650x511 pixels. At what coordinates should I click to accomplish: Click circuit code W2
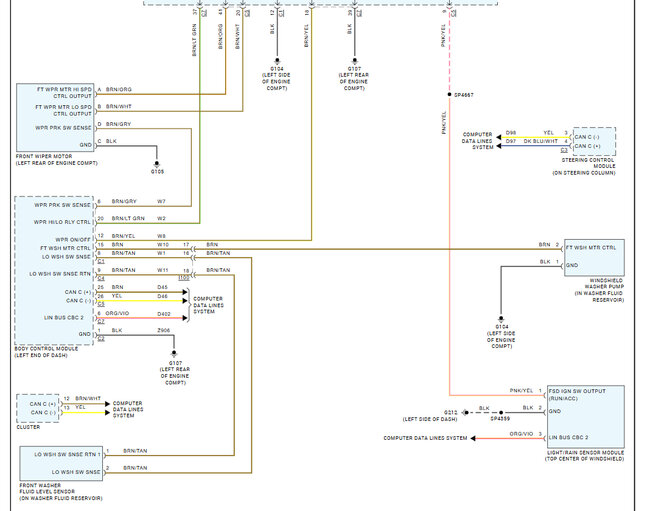161,218
